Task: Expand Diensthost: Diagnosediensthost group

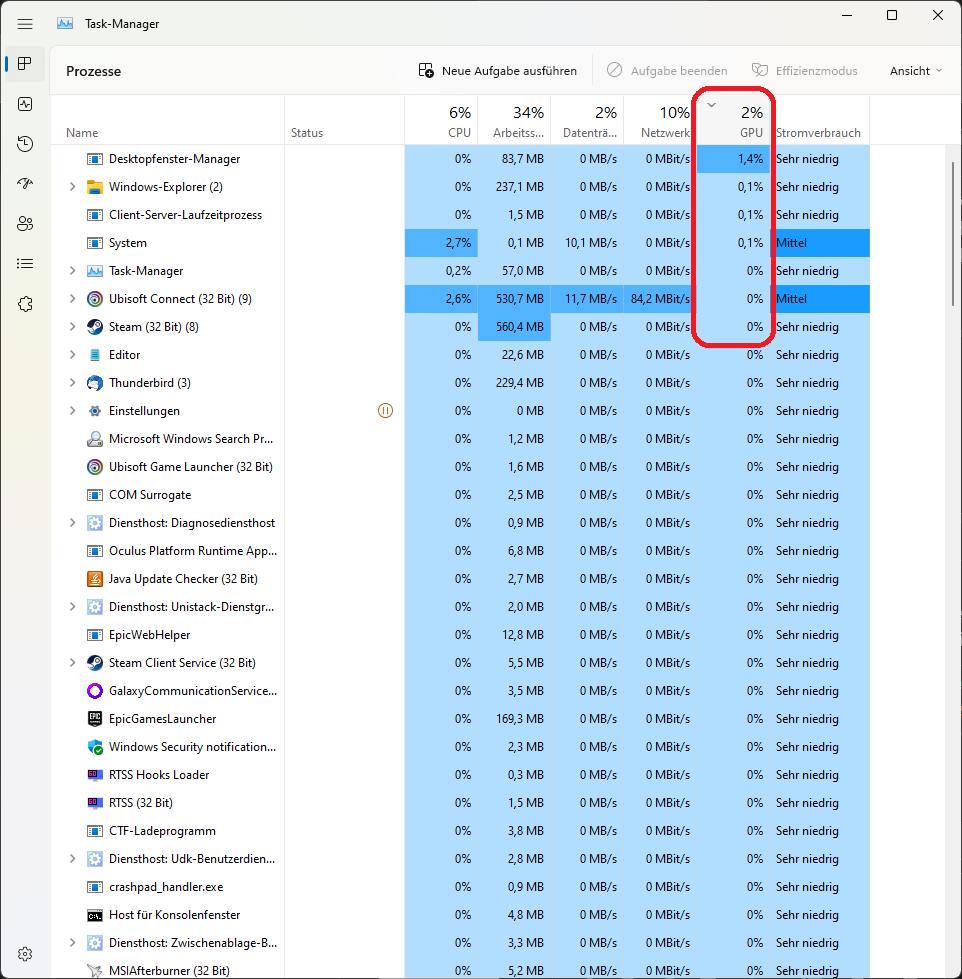Action: click(72, 523)
